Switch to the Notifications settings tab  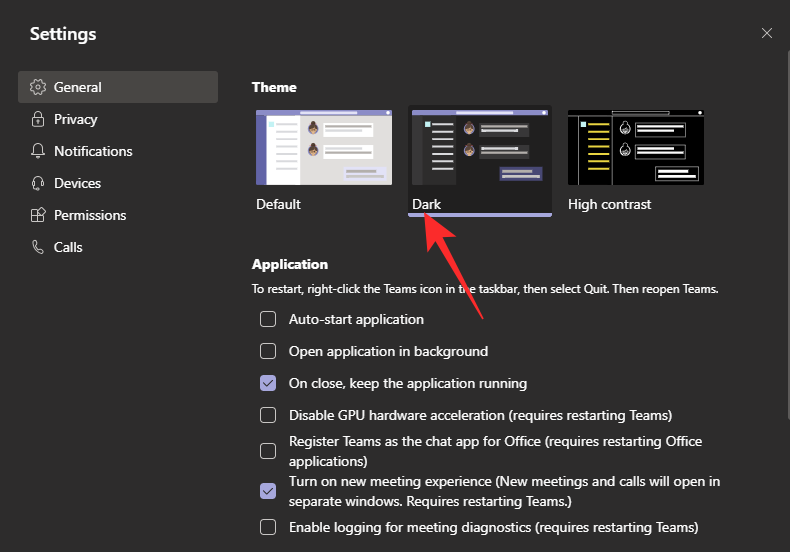point(93,151)
